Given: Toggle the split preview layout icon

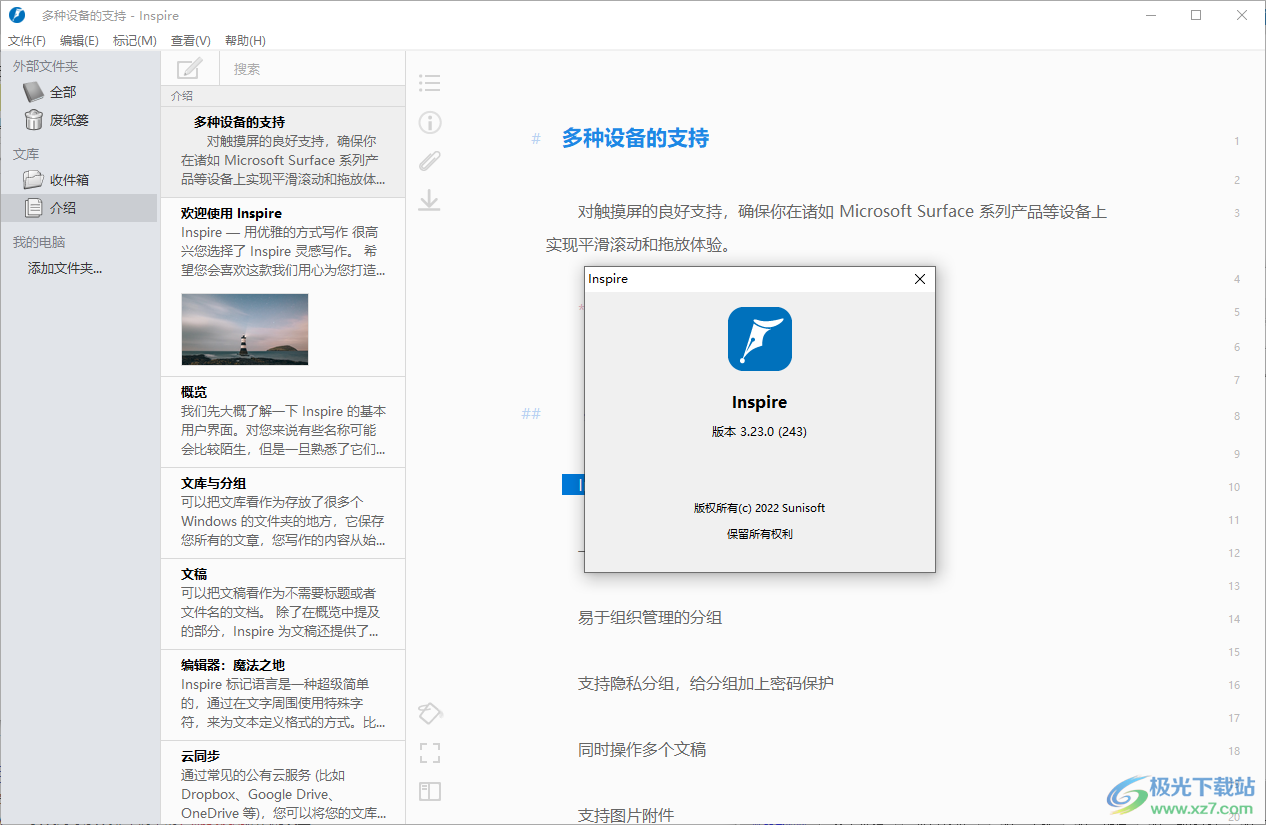Looking at the screenshot, I should 429,791.
